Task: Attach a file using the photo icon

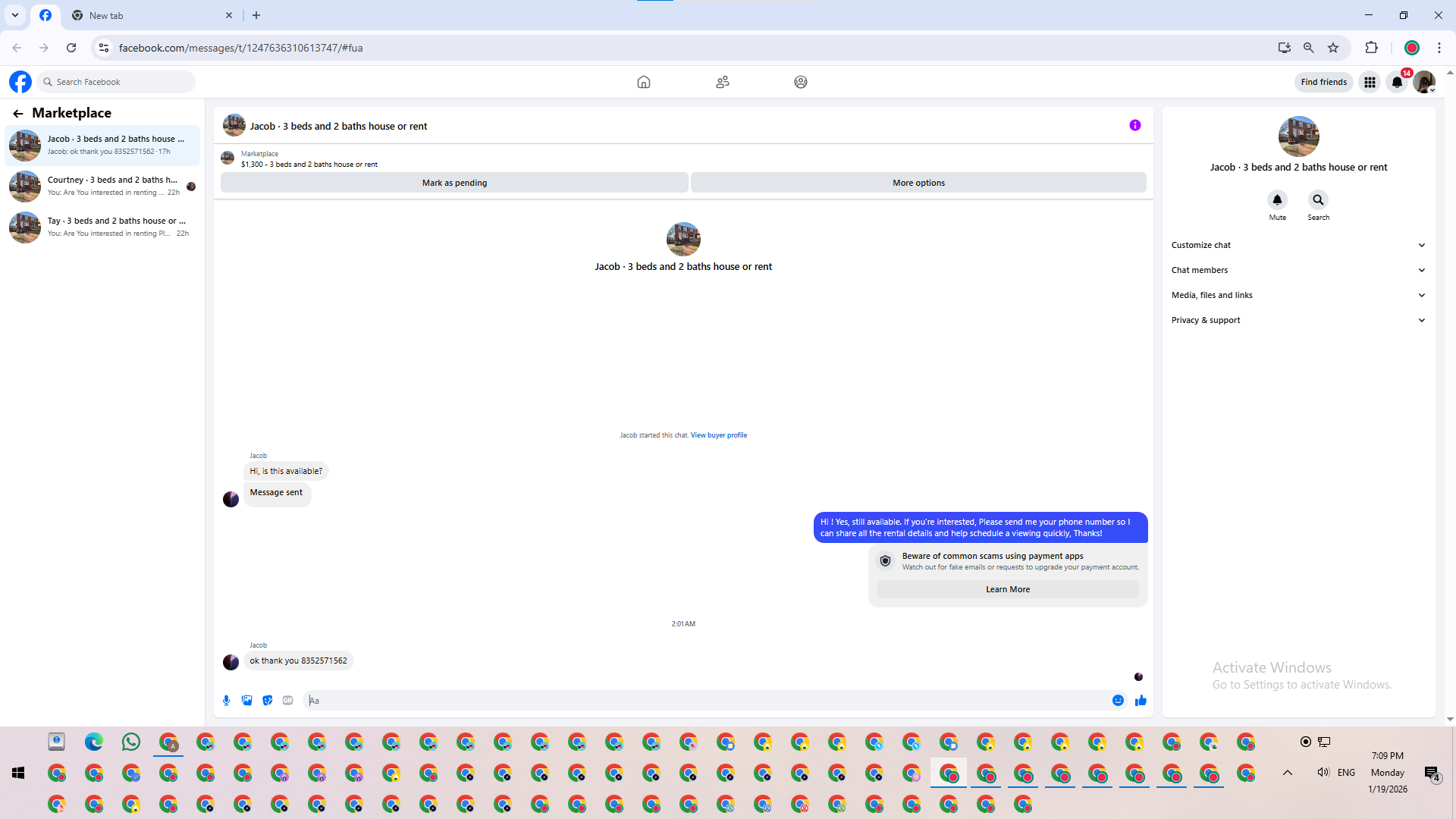Action: pyautogui.click(x=246, y=701)
